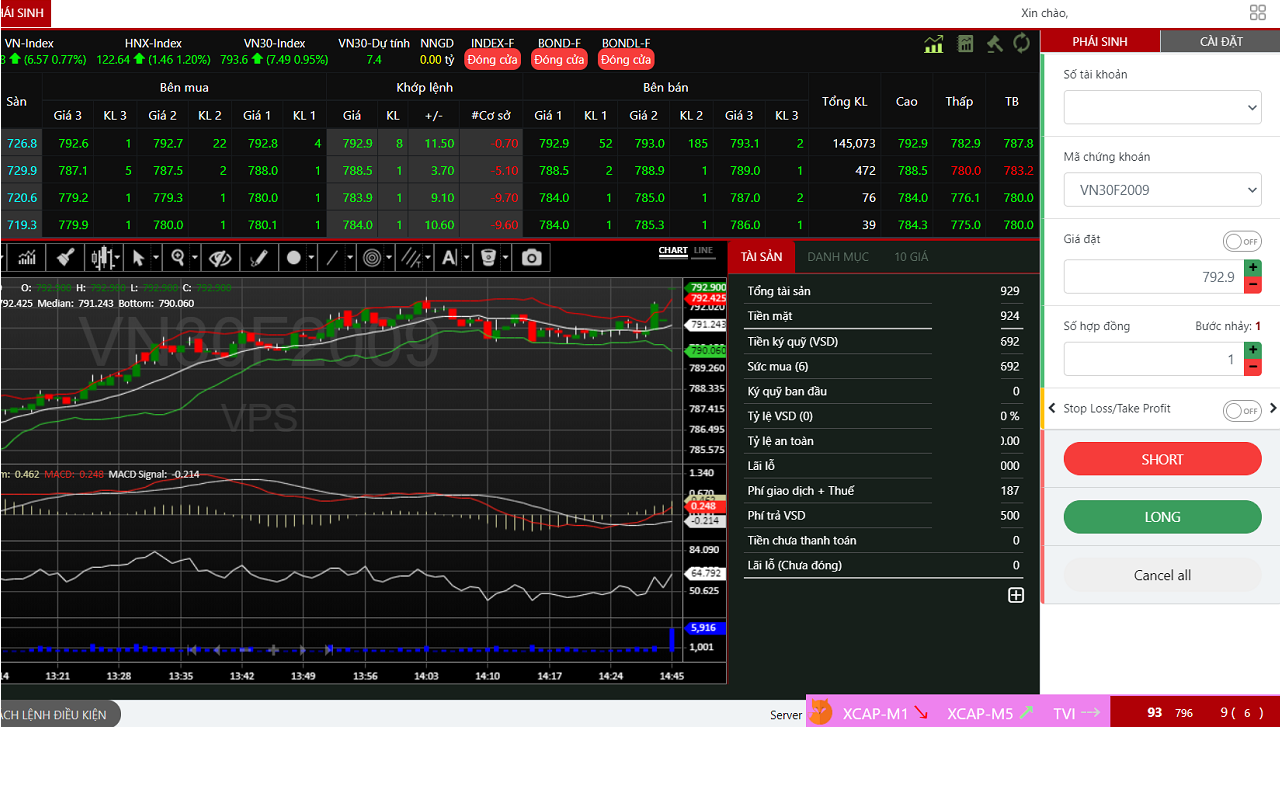
Task: Open the Số tài khoản account dropdown
Action: (x=1162, y=107)
